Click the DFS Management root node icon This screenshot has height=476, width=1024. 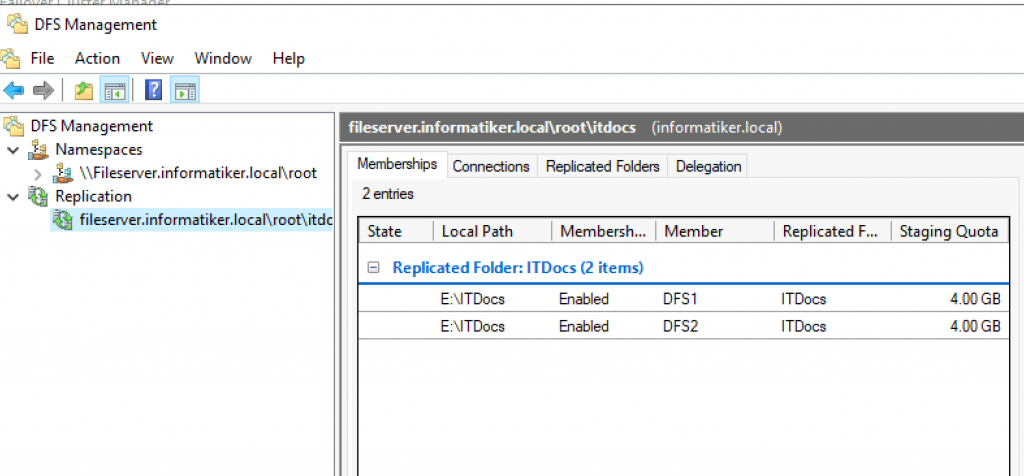pyautogui.click(x=14, y=125)
